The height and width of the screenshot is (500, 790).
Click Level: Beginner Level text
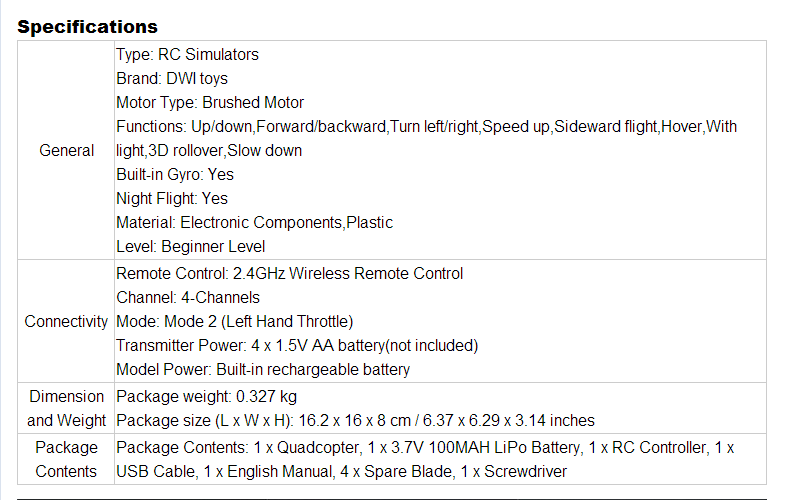tap(190, 246)
